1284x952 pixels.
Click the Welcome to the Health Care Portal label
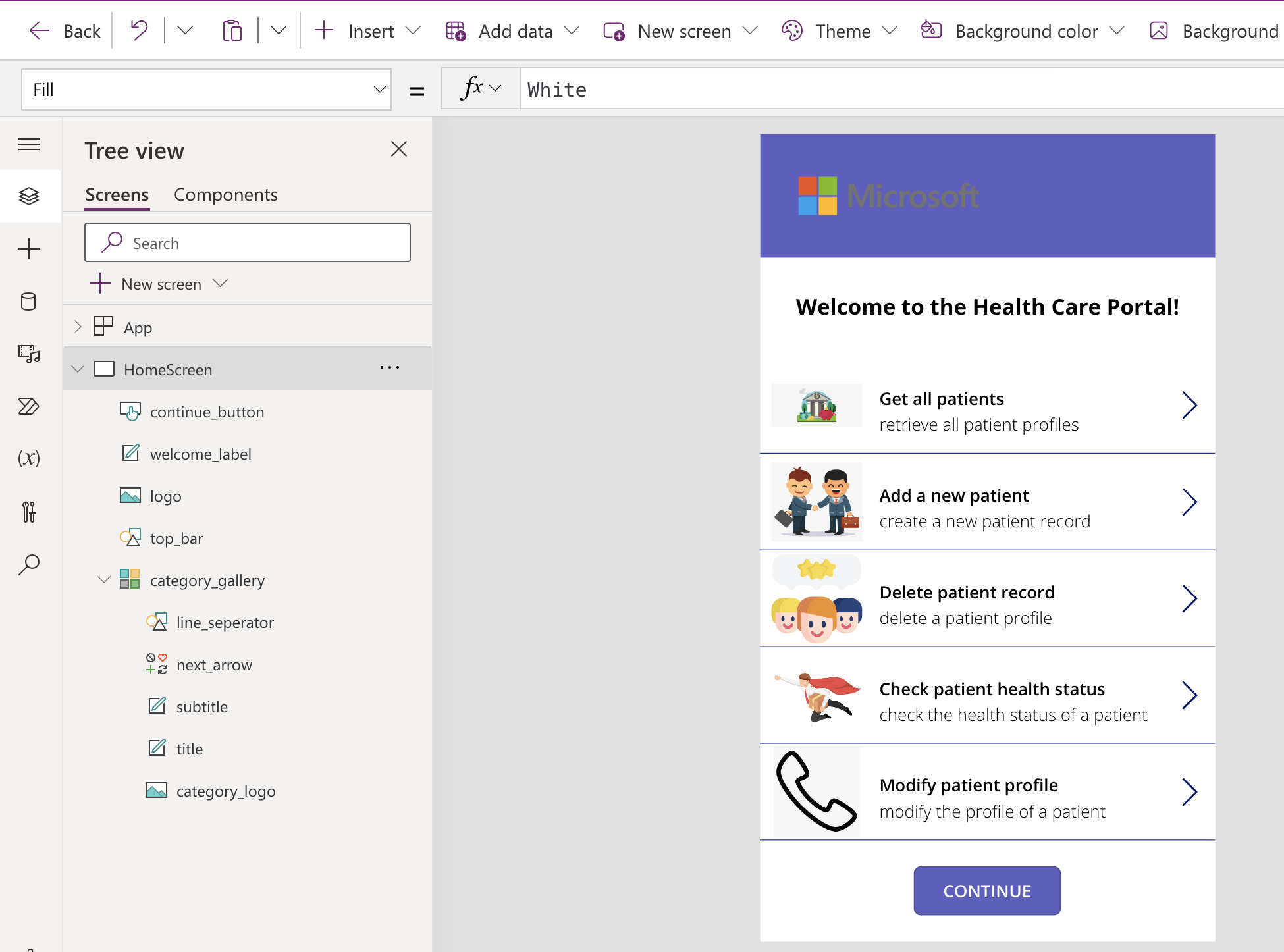(x=987, y=307)
